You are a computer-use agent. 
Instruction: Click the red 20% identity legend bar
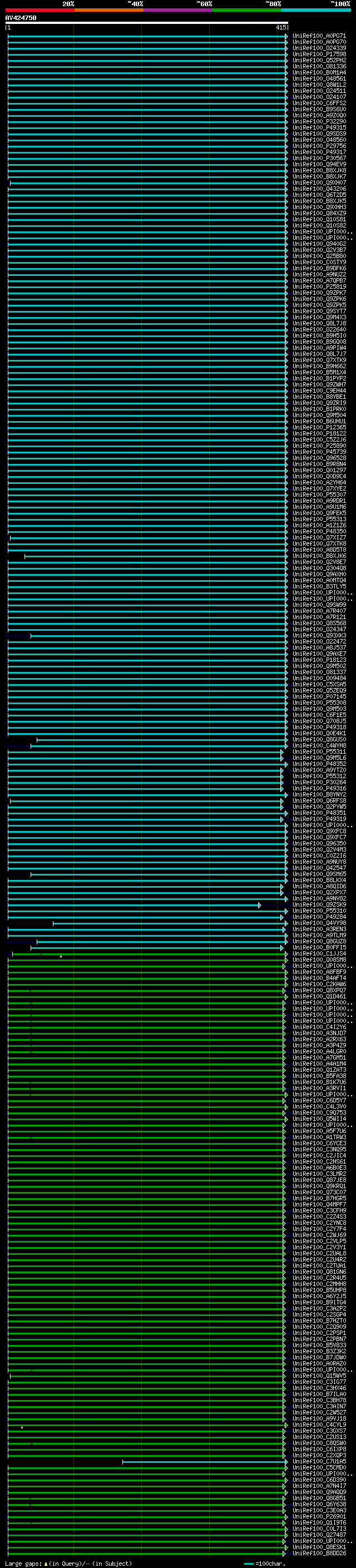point(39,10)
